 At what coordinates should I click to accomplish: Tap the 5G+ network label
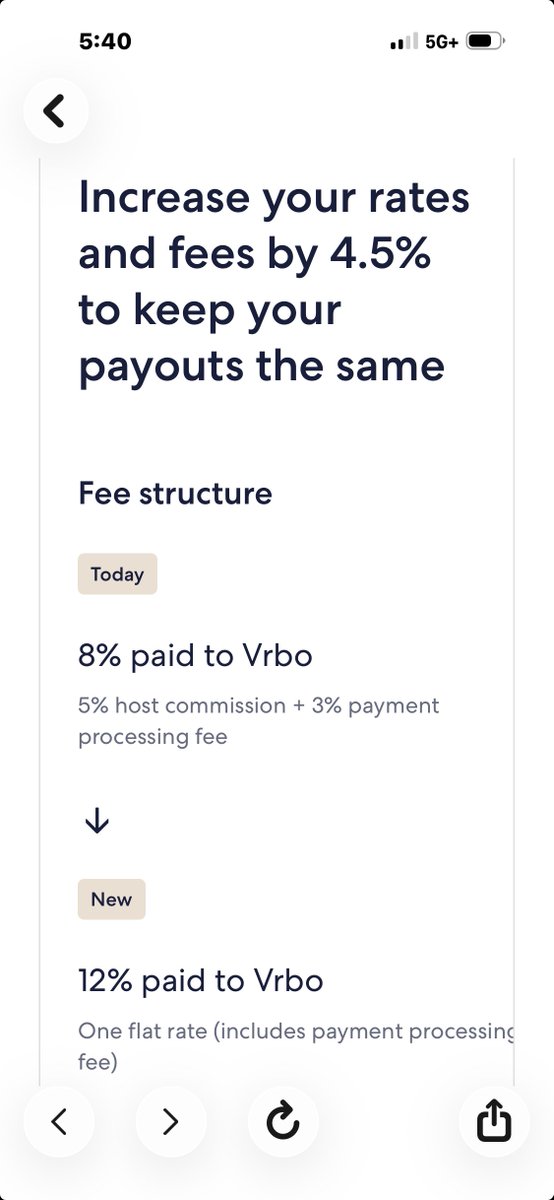tap(441, 42)
